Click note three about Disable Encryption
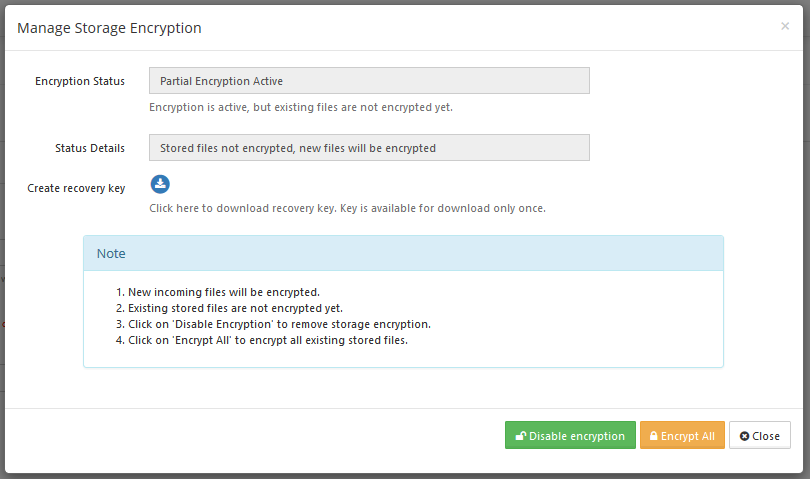 click(273, 324)
